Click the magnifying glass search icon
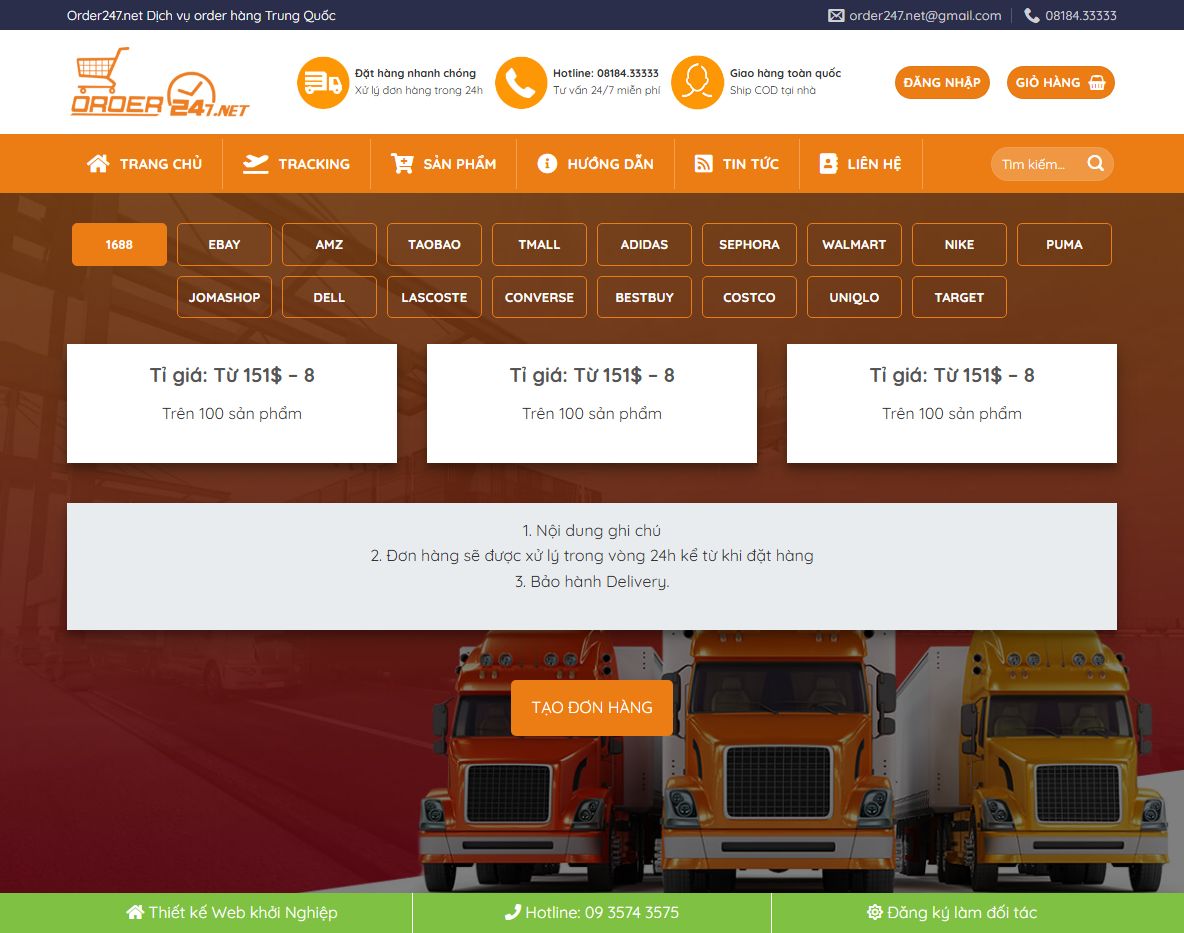Viewport: 1184px width, 933px height. point(1096,163)
